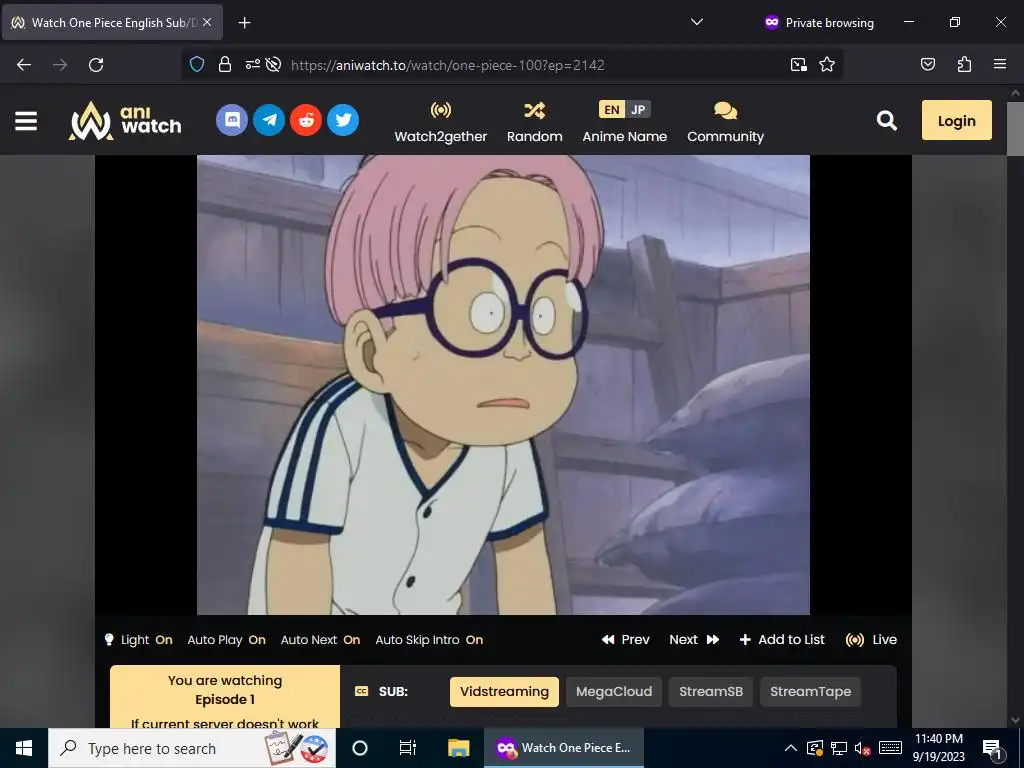Open Live watch room
Image resolution: width=1024 pixels, height=768 pixels.
point(871,640)
